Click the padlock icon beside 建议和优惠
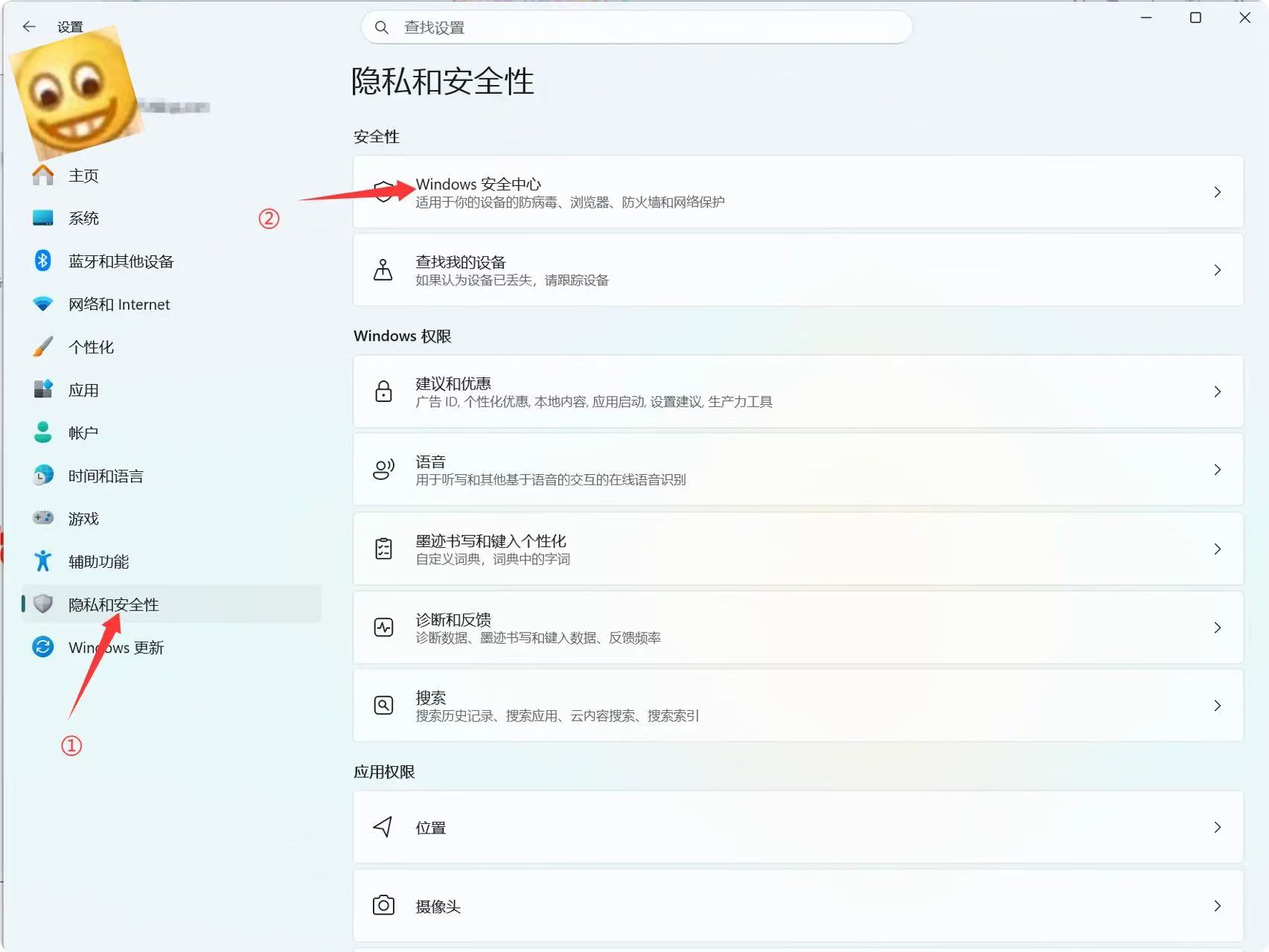1269x952 pixels. click(x=383, y=391)
